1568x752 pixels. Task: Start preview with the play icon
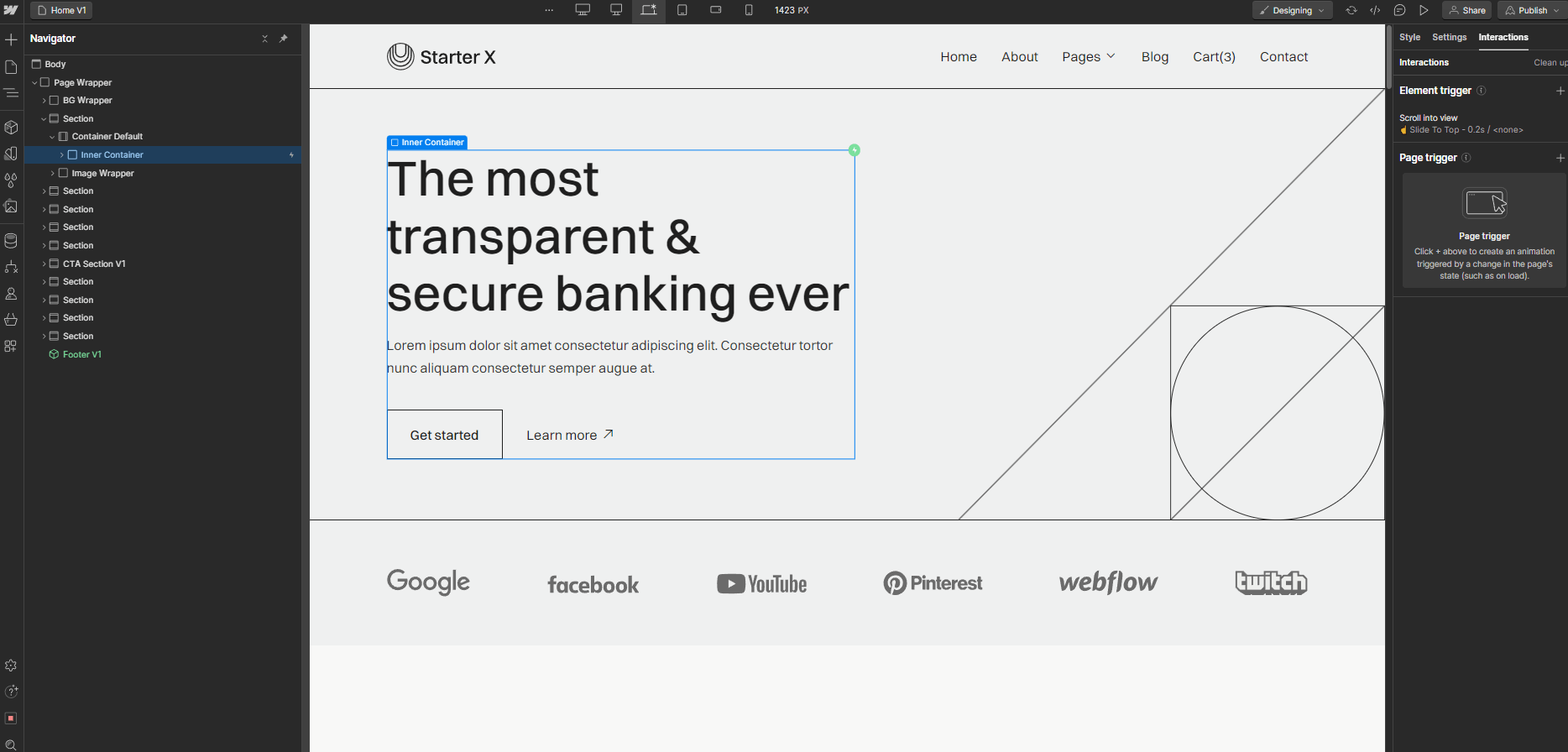(1424, 10)
